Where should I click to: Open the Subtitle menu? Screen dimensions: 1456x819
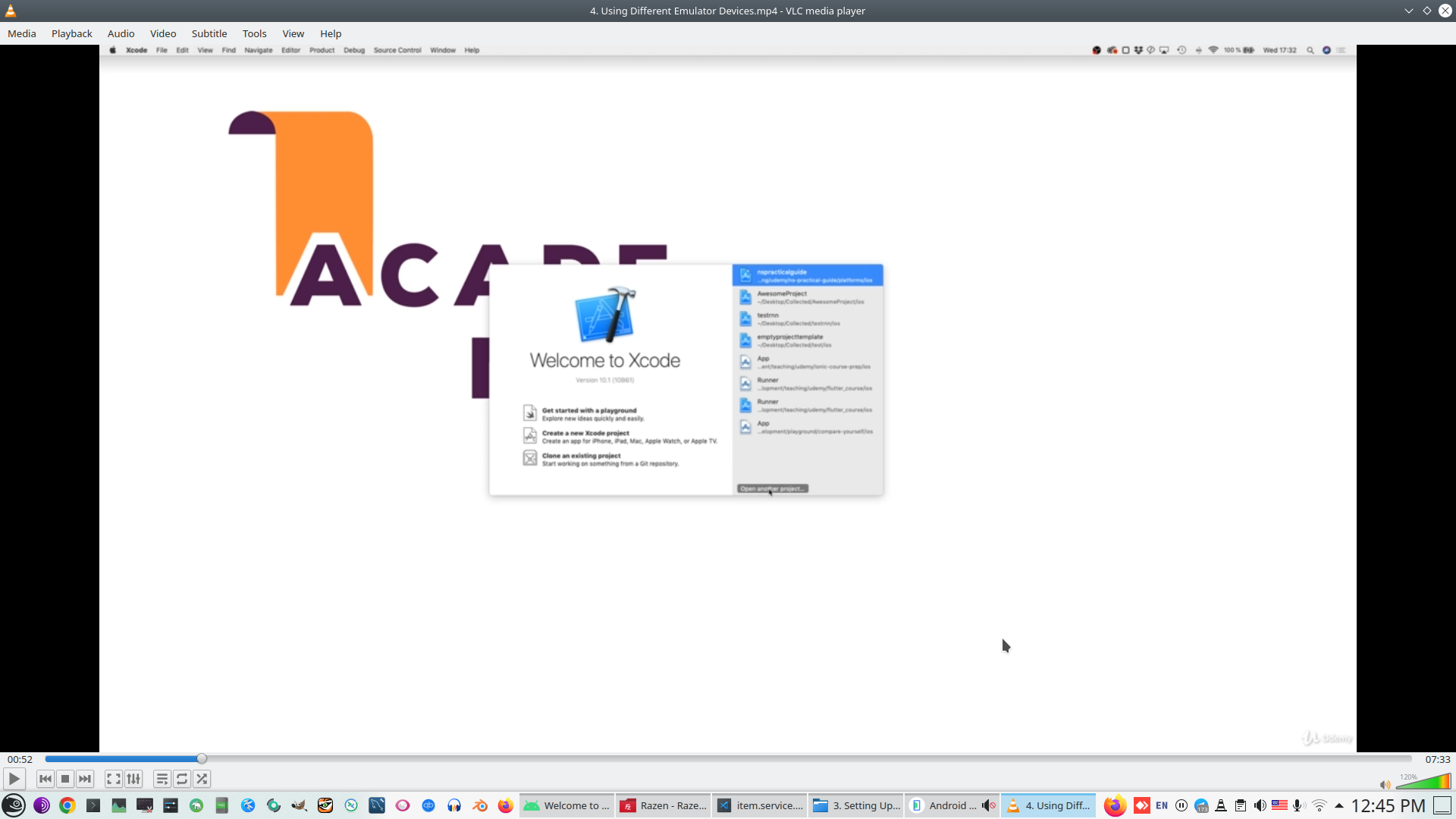pos(209,33)
